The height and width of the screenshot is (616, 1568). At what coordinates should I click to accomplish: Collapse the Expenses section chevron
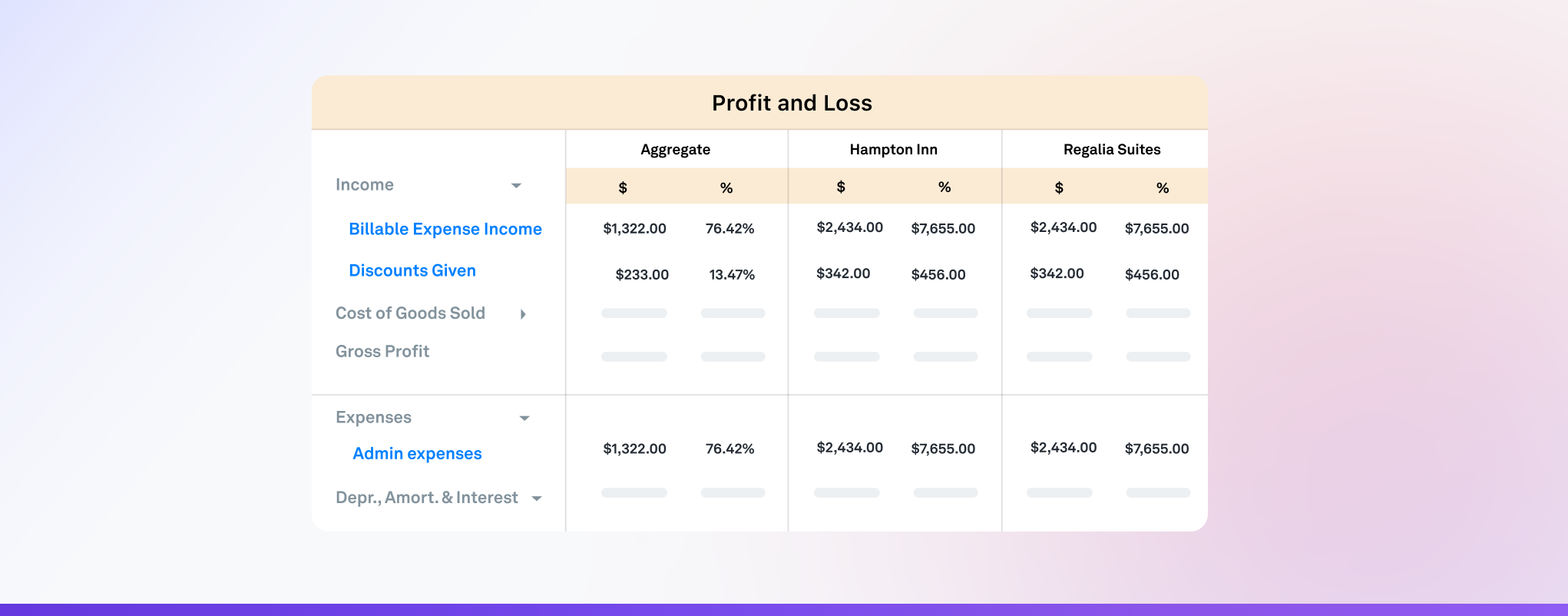pyautogui.click(x=524, y=418)
